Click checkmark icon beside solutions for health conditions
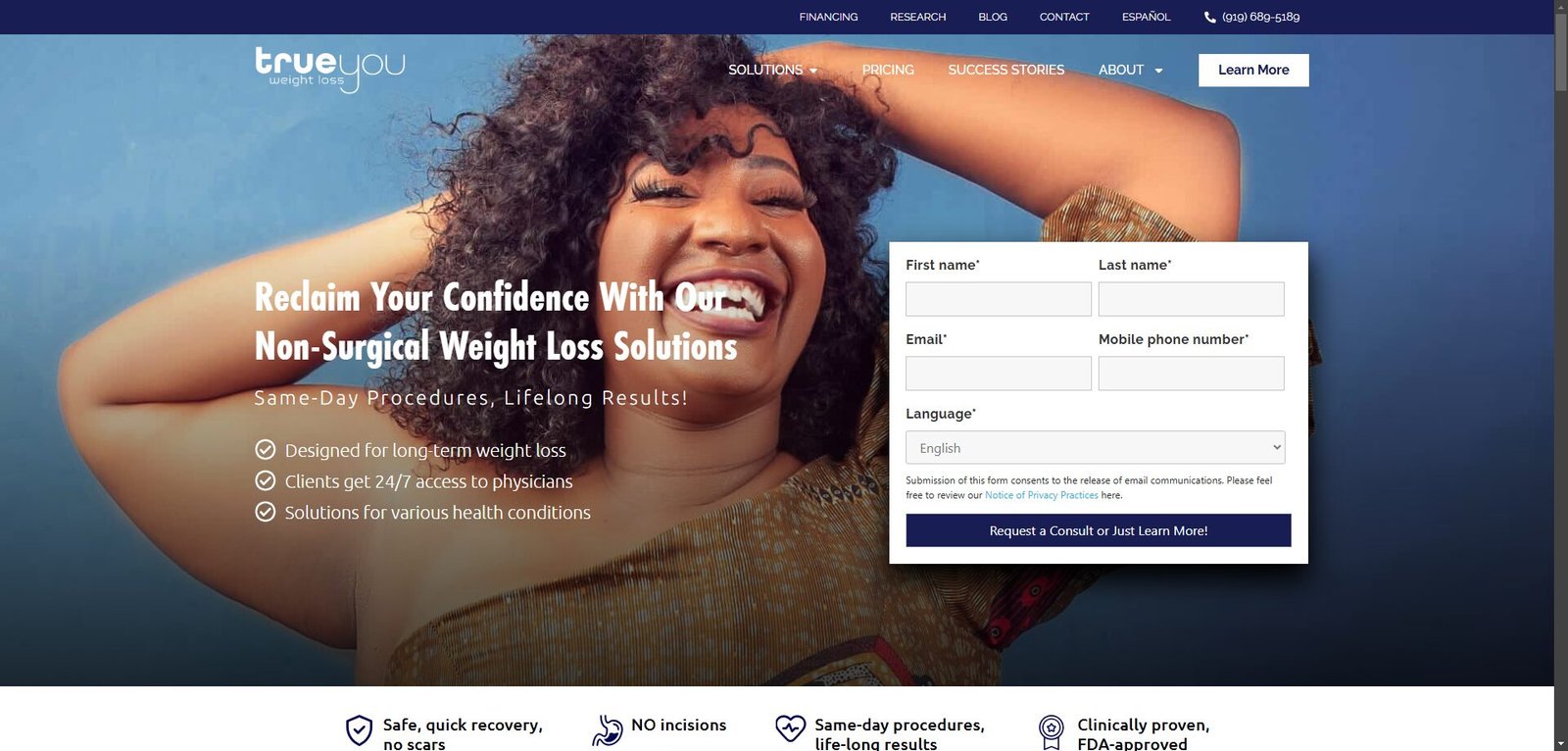 coord(266,512)
